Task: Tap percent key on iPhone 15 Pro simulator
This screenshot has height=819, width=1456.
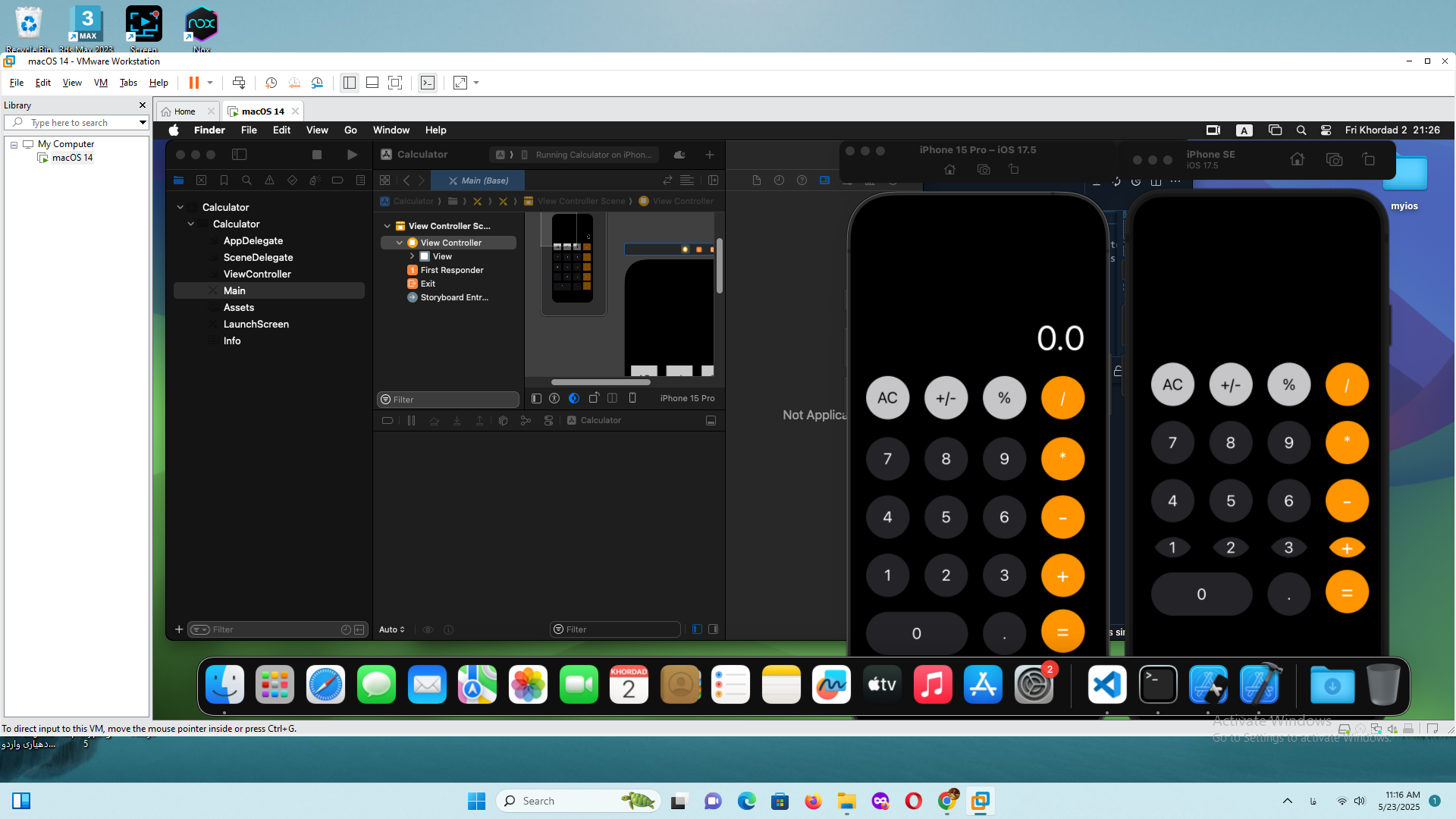Action: coord(1004,398)
